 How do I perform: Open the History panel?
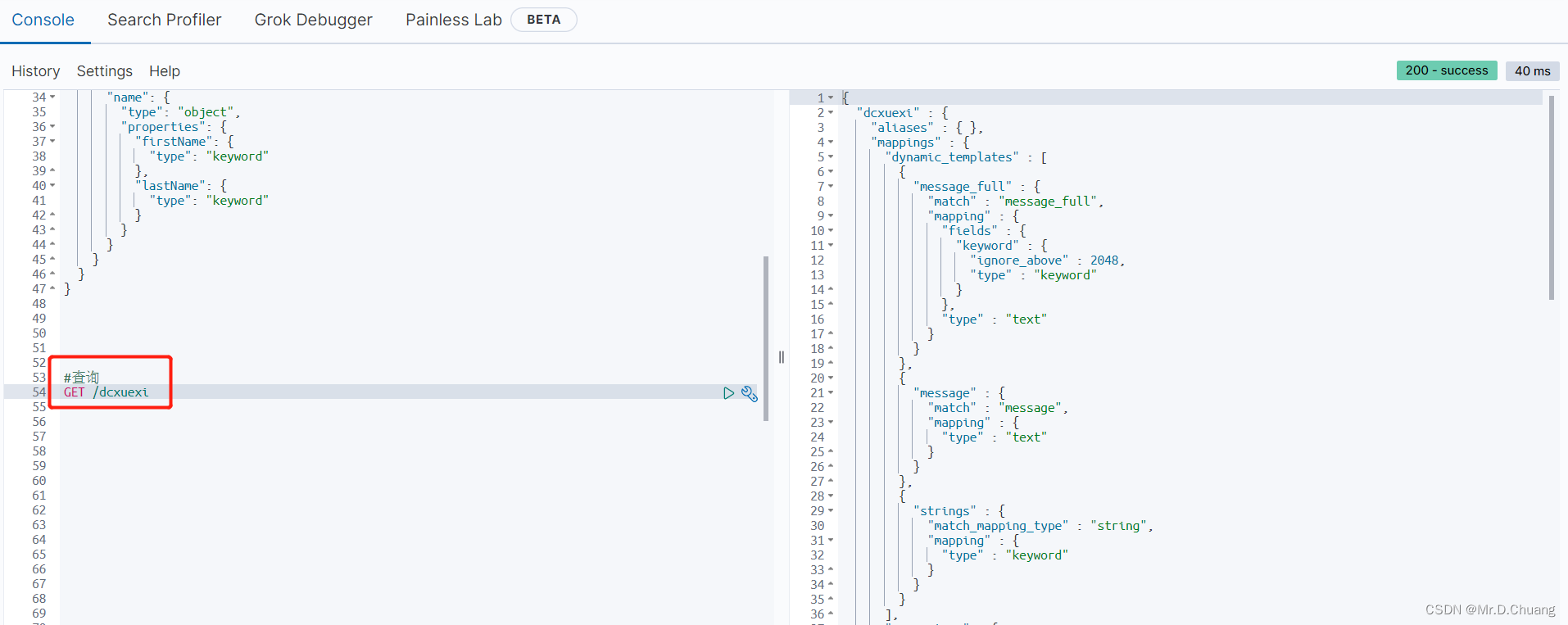(x=35, y=71)
